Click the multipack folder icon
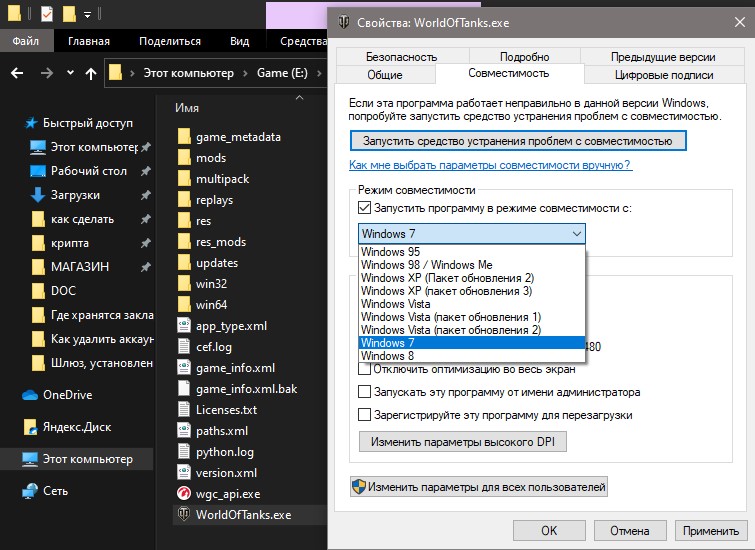Viewport: 755px width, 550px height. 184,179
